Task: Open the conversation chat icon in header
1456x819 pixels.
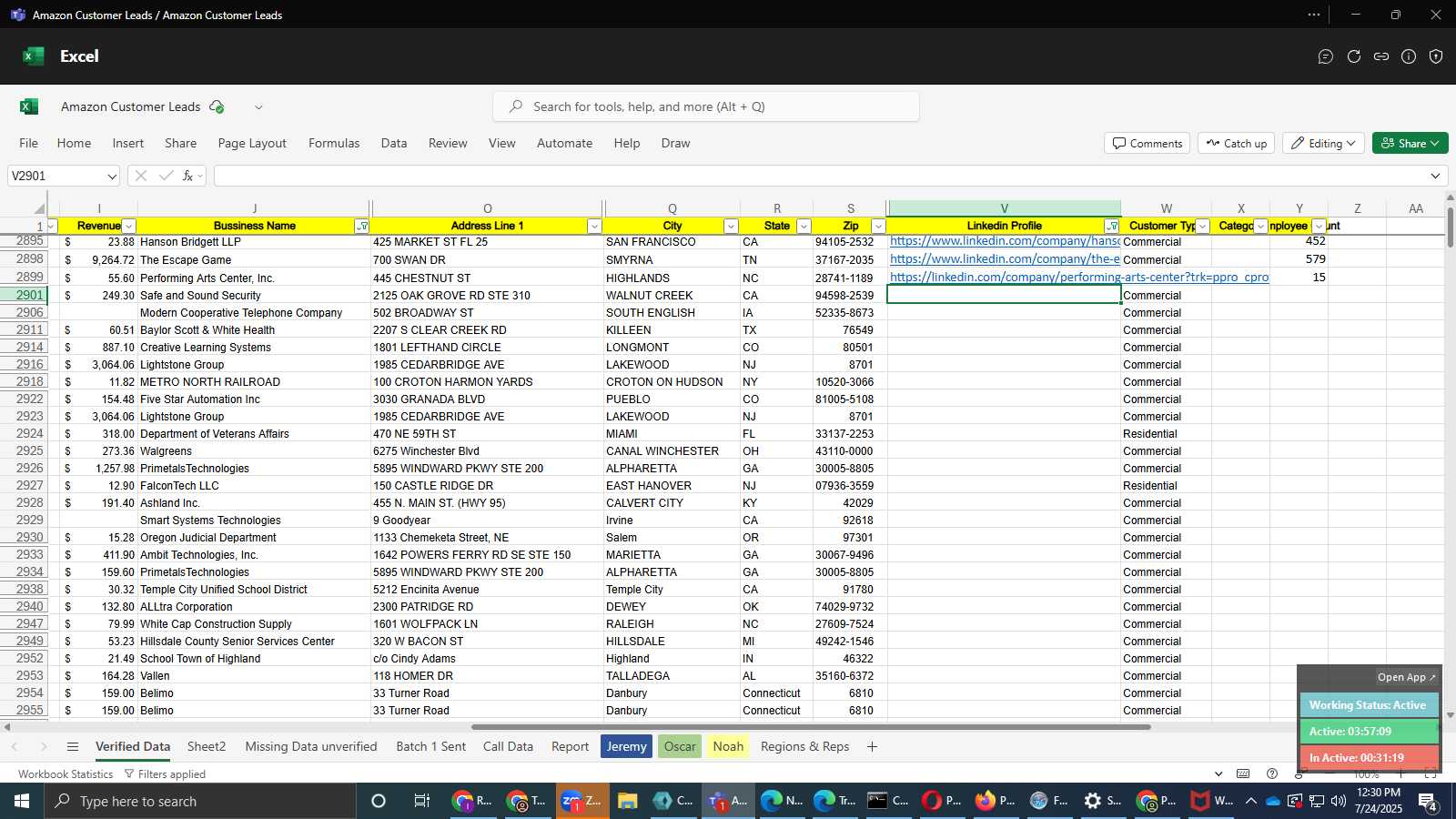Action: pyautogui.click(x=1326, y=56)
